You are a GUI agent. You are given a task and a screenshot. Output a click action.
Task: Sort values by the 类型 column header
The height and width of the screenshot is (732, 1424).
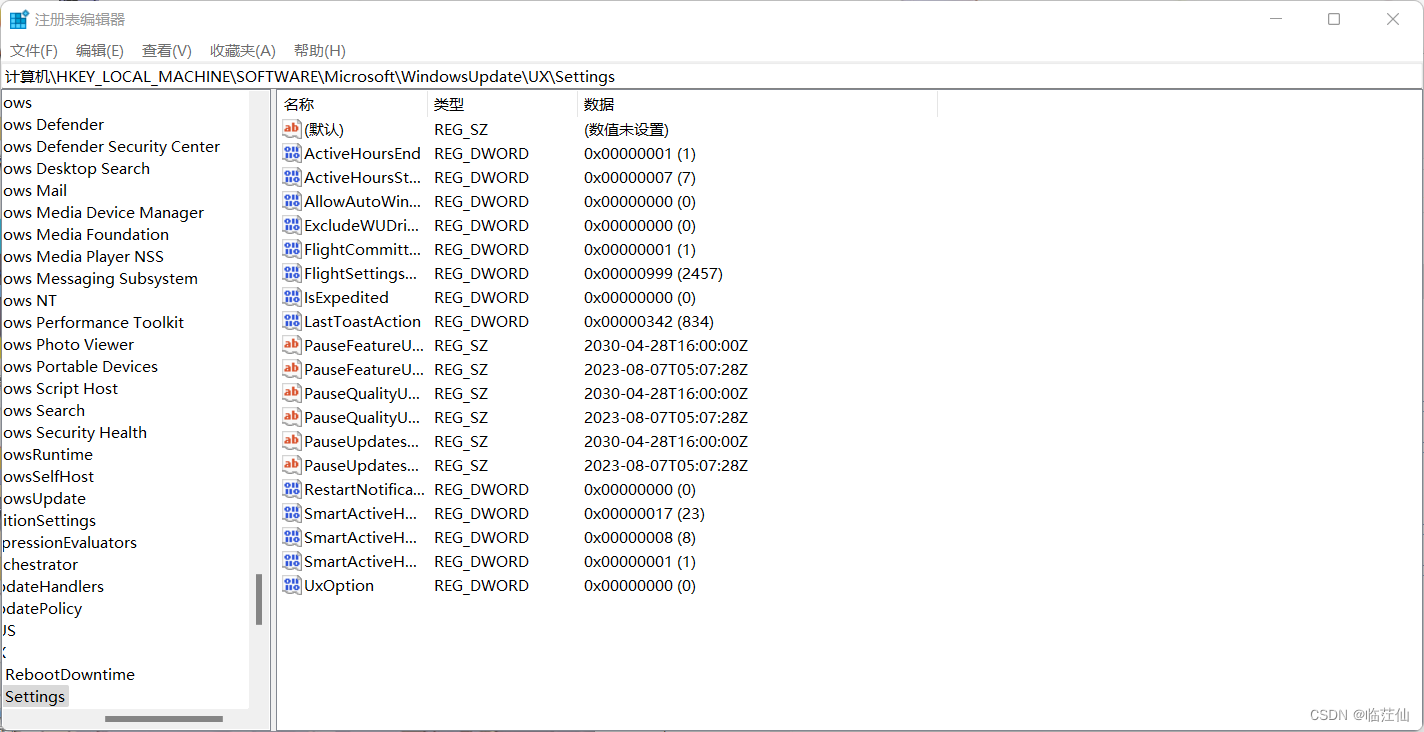click(x=503, y=104)
